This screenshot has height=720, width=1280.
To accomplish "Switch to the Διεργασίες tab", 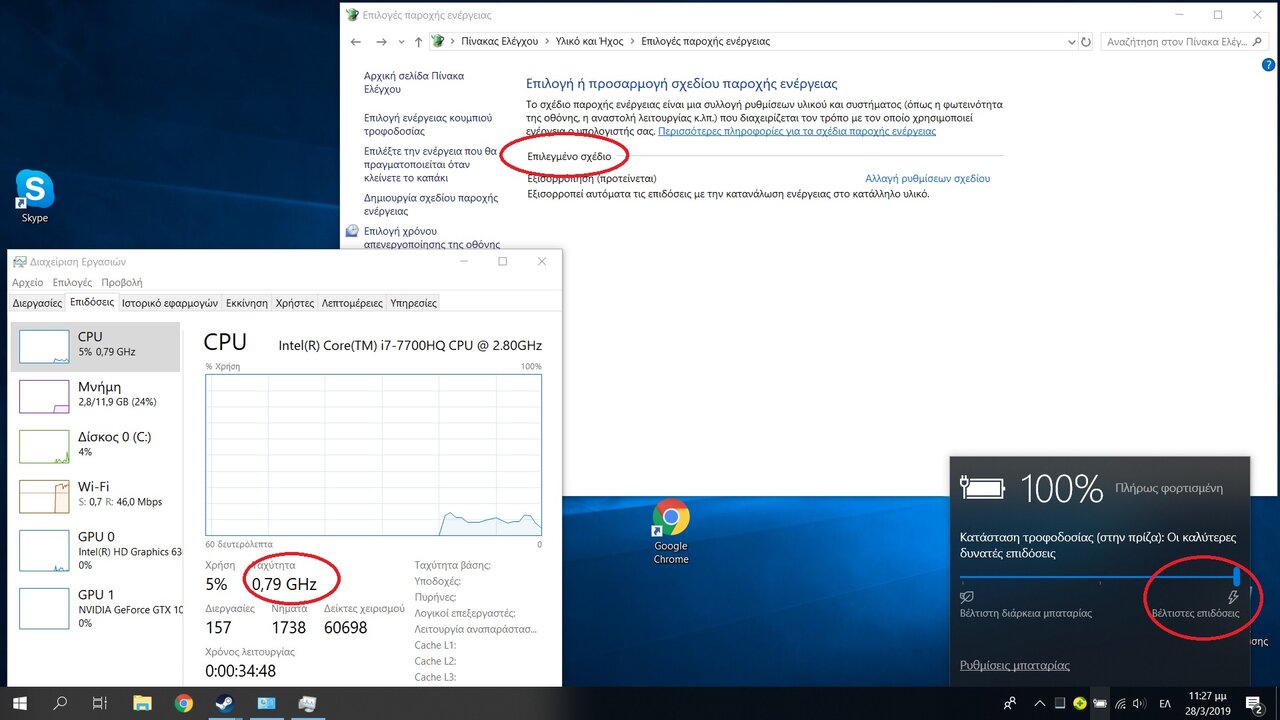I will [x=38, y=303].
